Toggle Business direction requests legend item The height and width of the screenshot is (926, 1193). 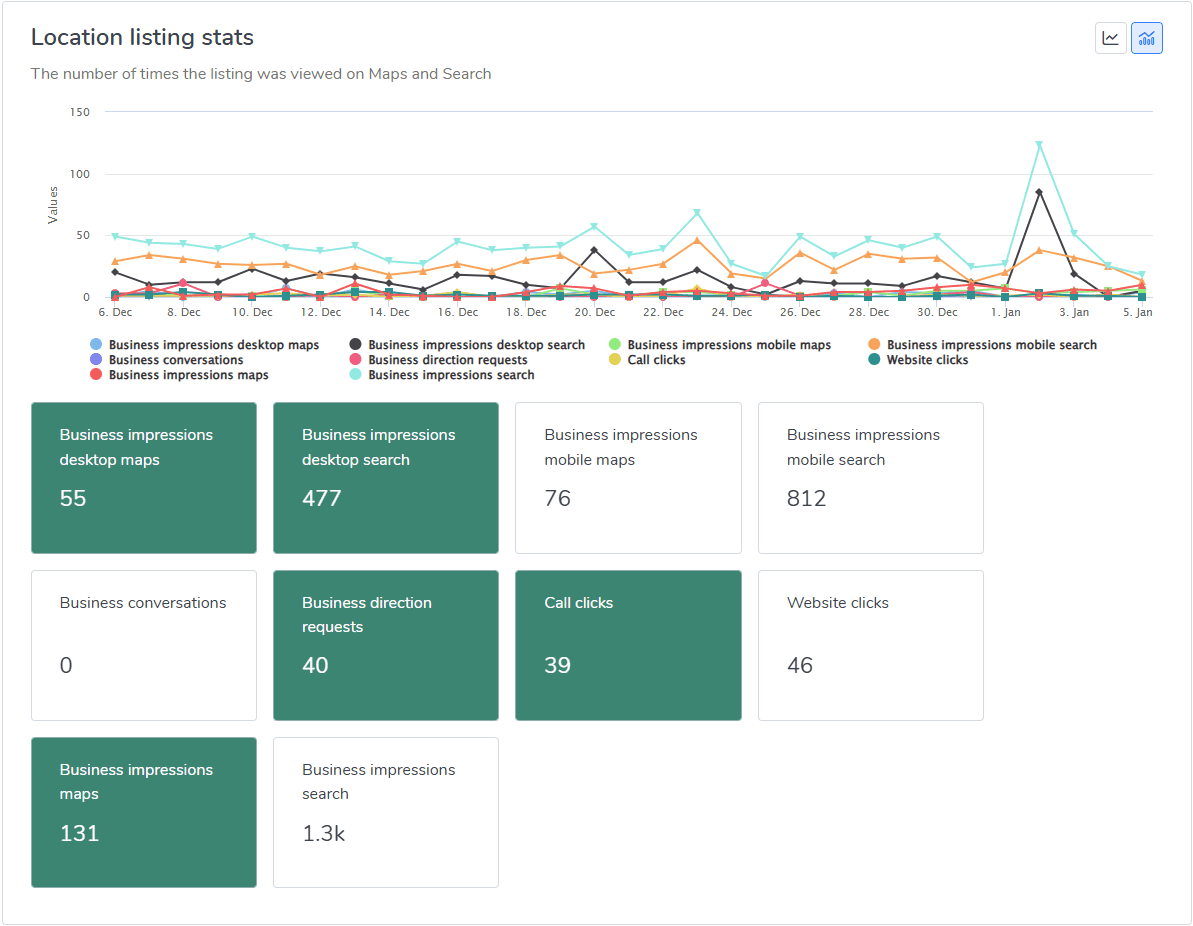coord(438,360)
